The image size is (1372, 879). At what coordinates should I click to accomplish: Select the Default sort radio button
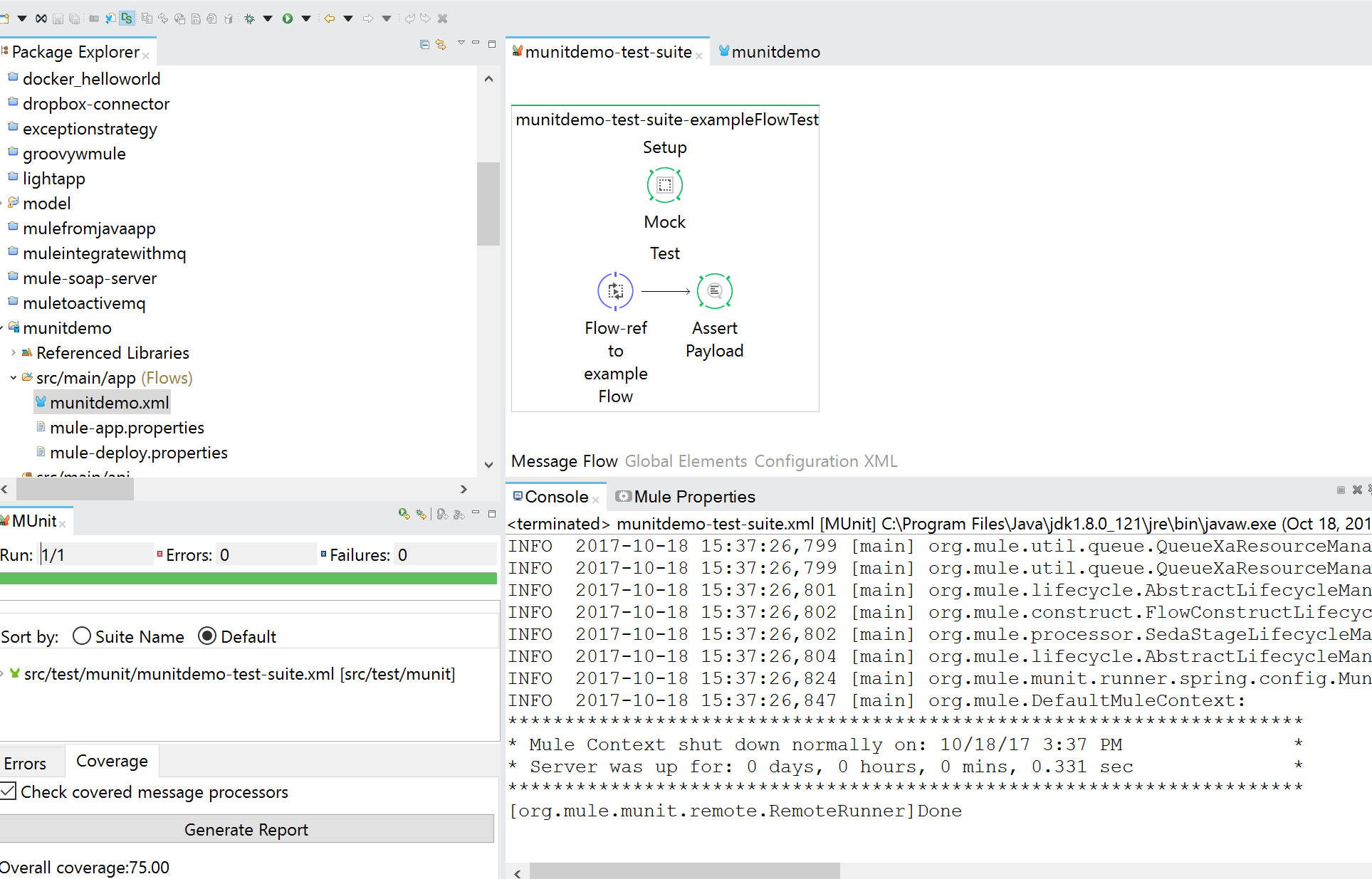[x=206, y=636]
